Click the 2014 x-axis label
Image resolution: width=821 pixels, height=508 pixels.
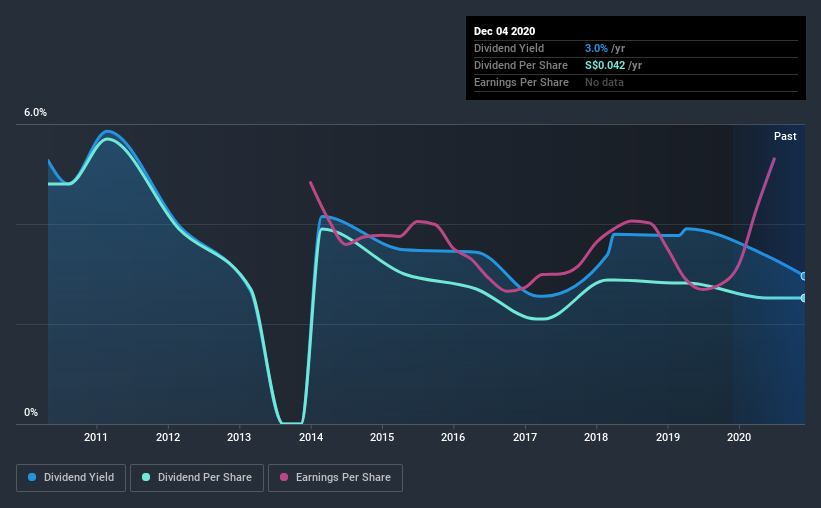coord(310,437)
